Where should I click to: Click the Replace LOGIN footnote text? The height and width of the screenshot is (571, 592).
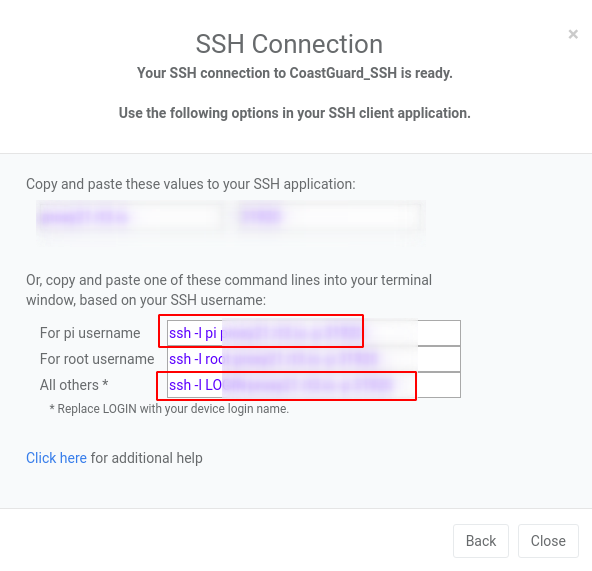[x=169, y=409]
